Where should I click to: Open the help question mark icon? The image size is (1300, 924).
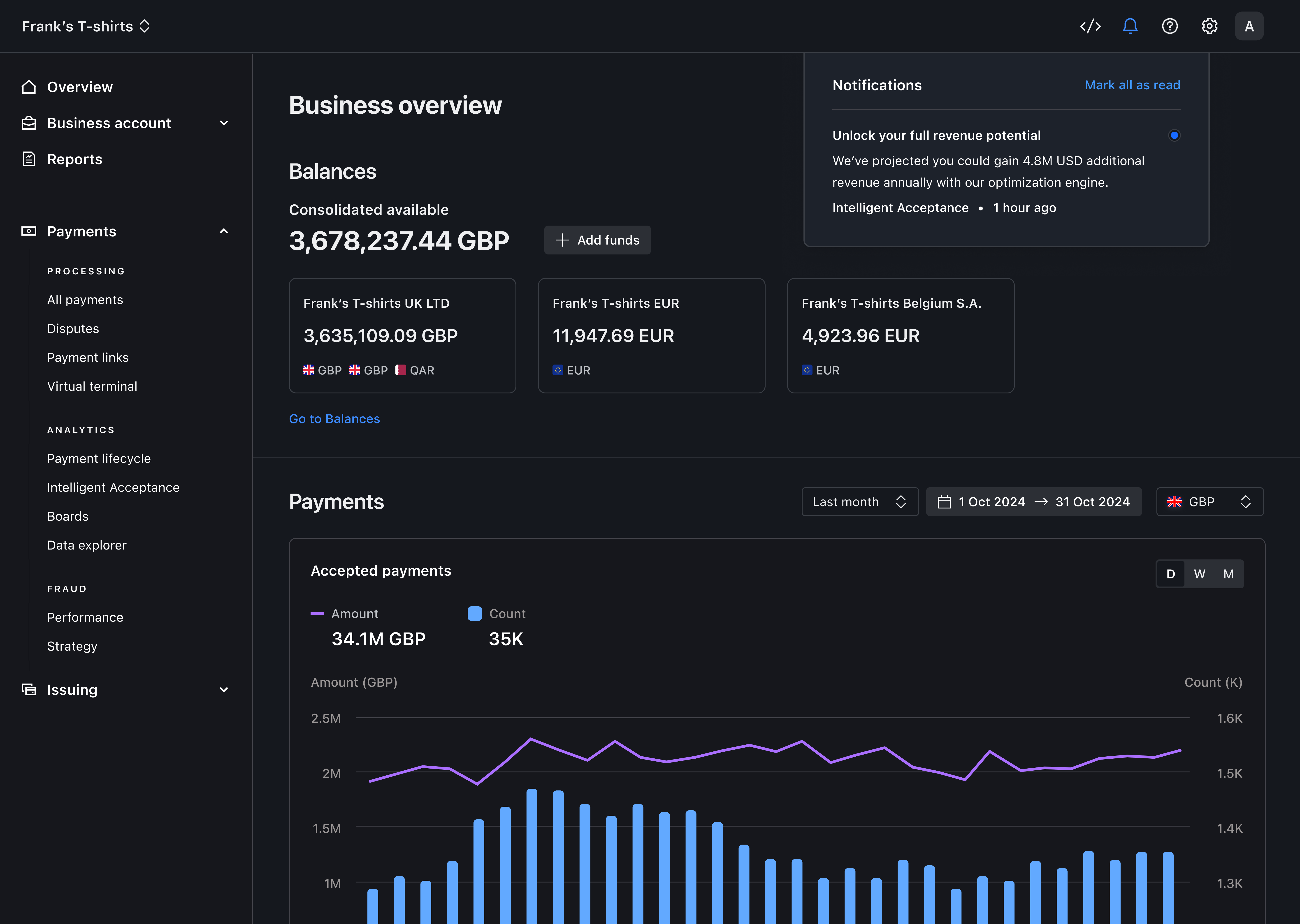point(1170,26)
